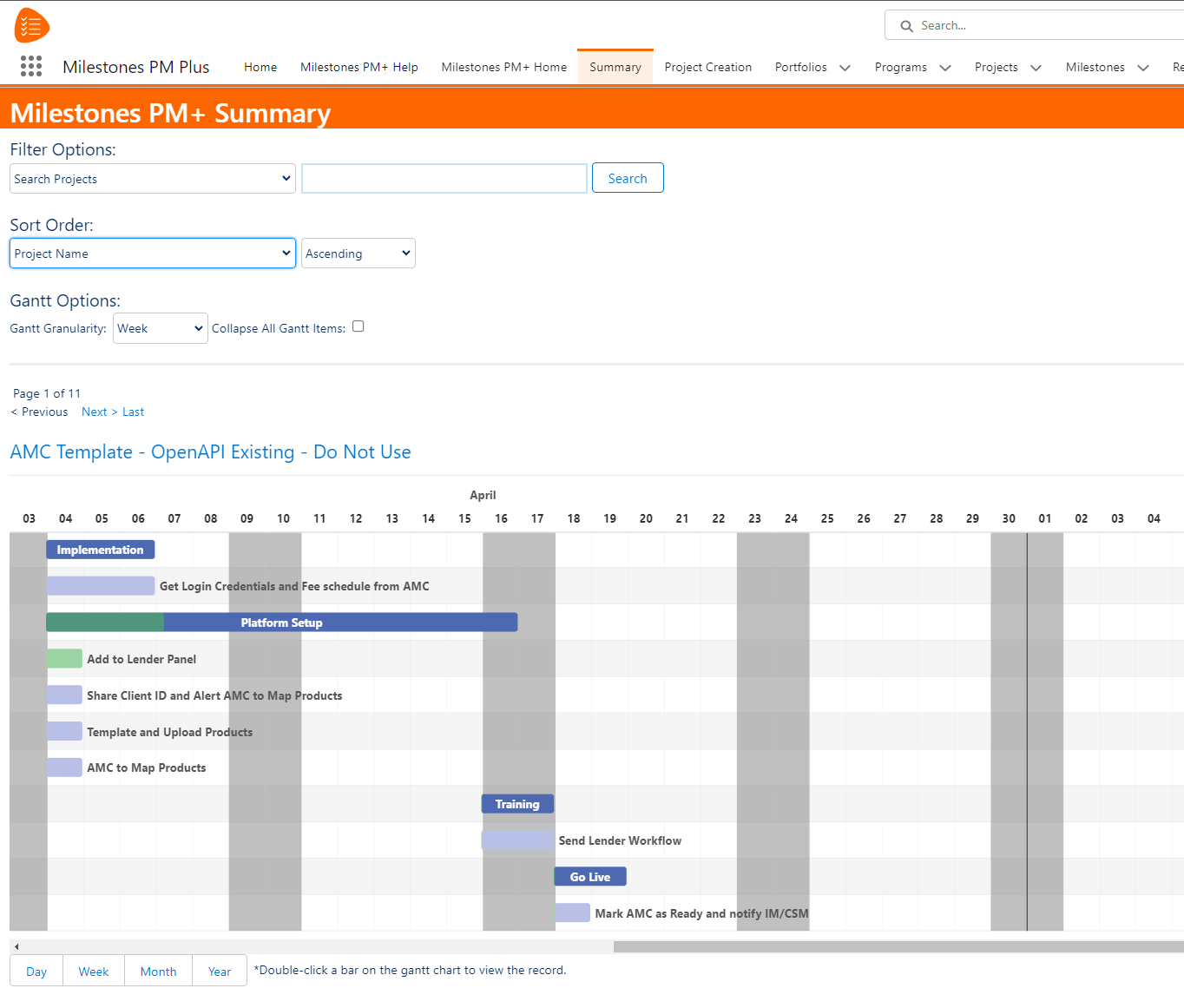Select Mark AMC as Ready bar
The width and height of the screenshot is (1184, 1008).
tap(572, 913)
